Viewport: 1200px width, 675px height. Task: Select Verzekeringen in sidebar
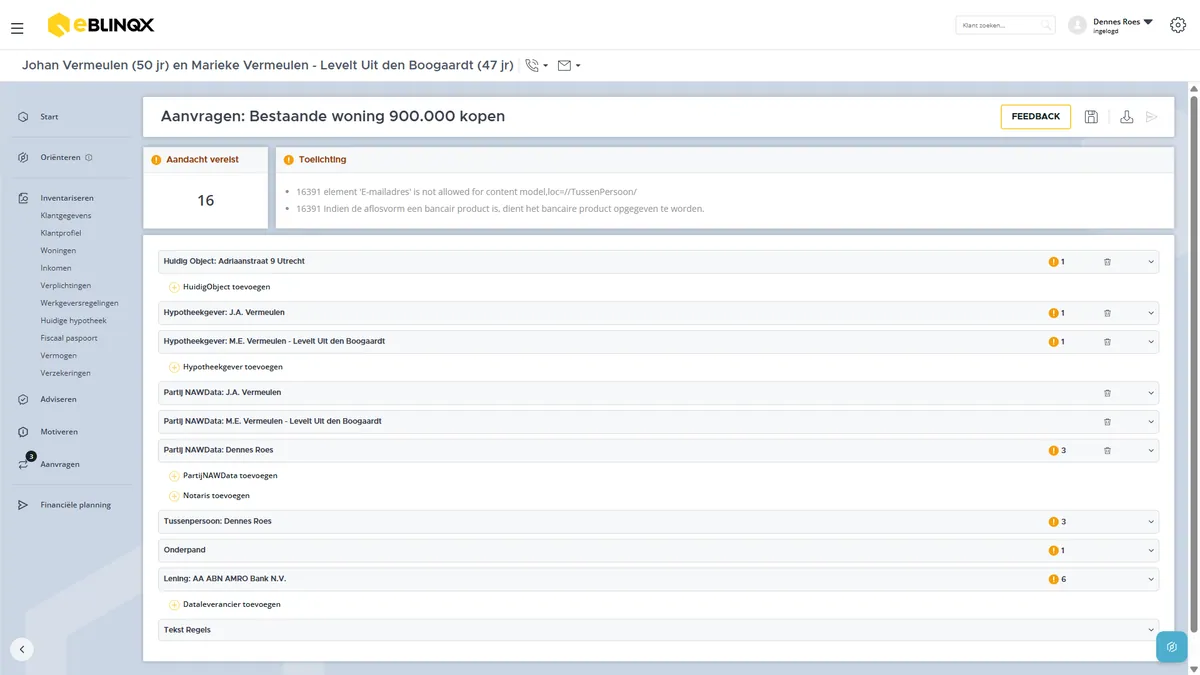click(66, 373)
